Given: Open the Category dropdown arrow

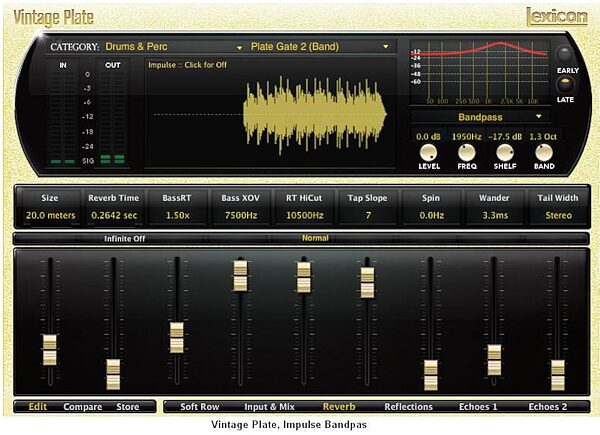Looking at the screenshot, I should [239, 48].
